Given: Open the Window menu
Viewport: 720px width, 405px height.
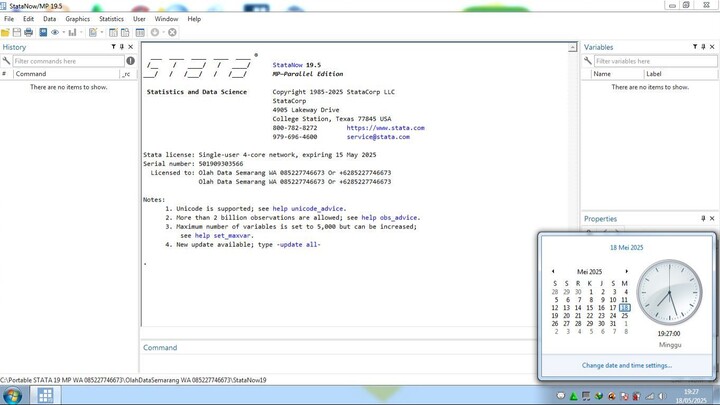Looking at the screenshot, I should coord(166,19).
